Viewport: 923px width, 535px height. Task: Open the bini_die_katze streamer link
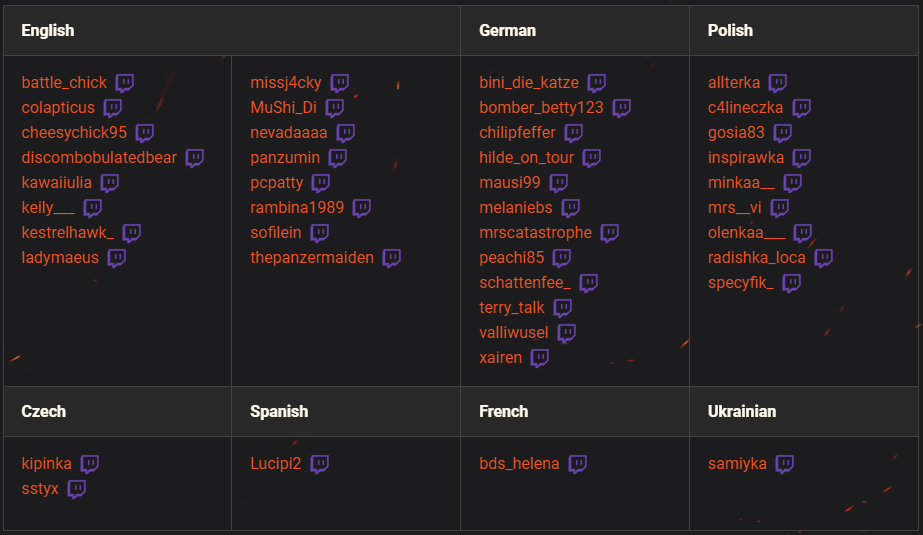[x=528, y=83]
